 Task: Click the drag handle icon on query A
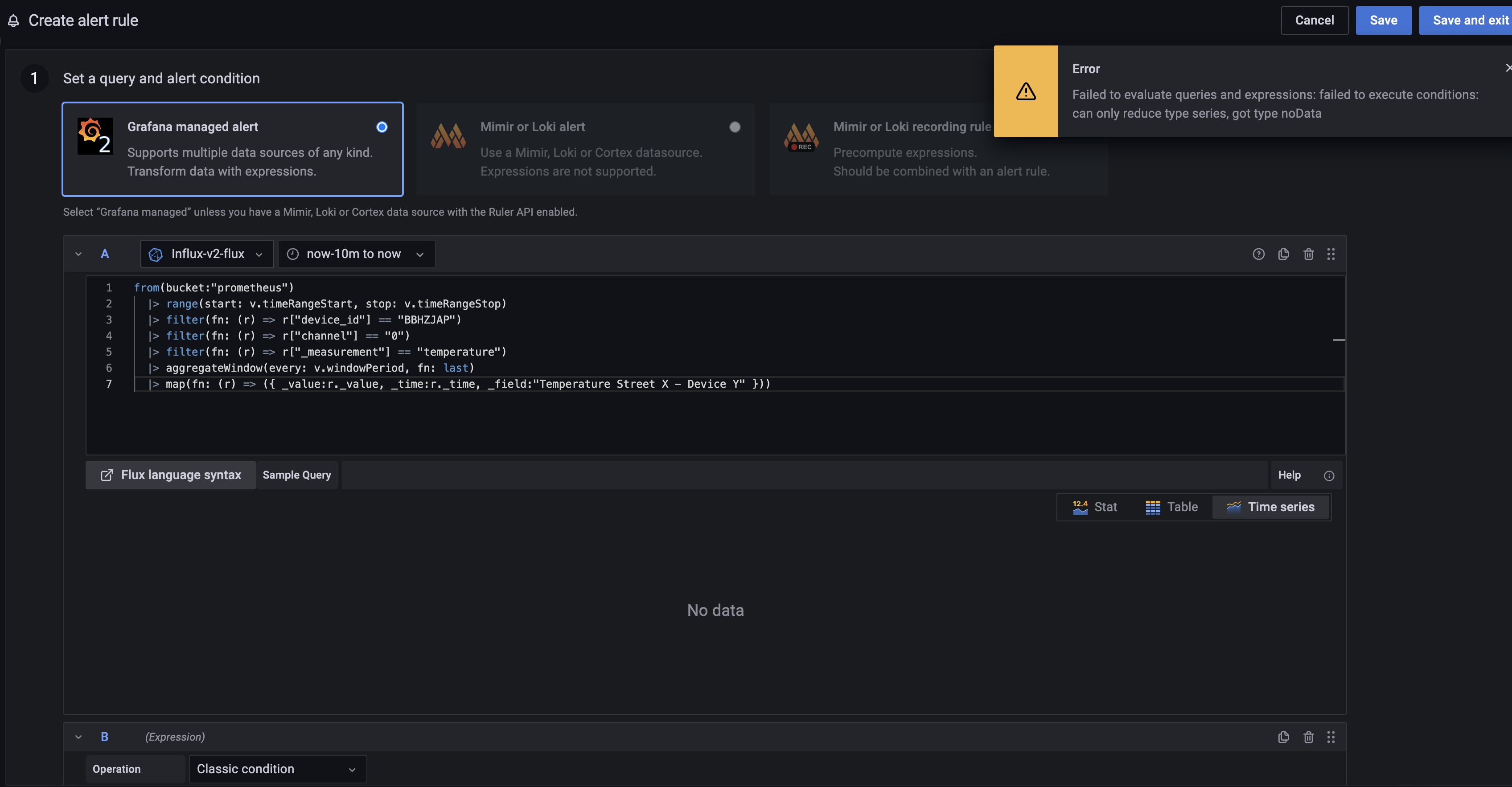point(1331,254)
